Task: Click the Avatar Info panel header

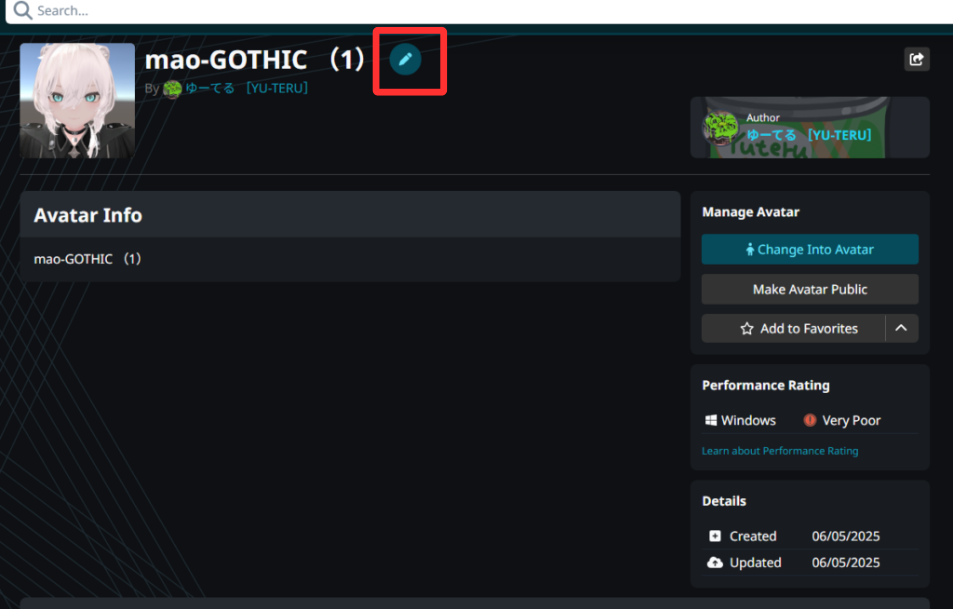Action: [x=350, y=215]
